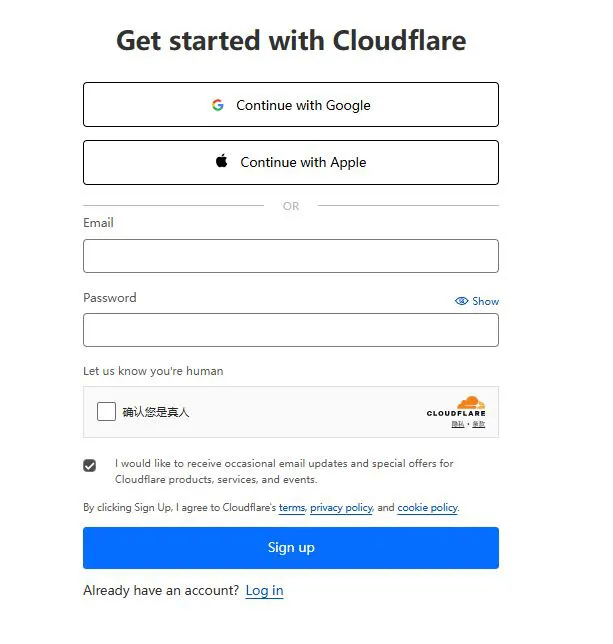
Task: Open the privacy policy link
Action: coord(341,508)
